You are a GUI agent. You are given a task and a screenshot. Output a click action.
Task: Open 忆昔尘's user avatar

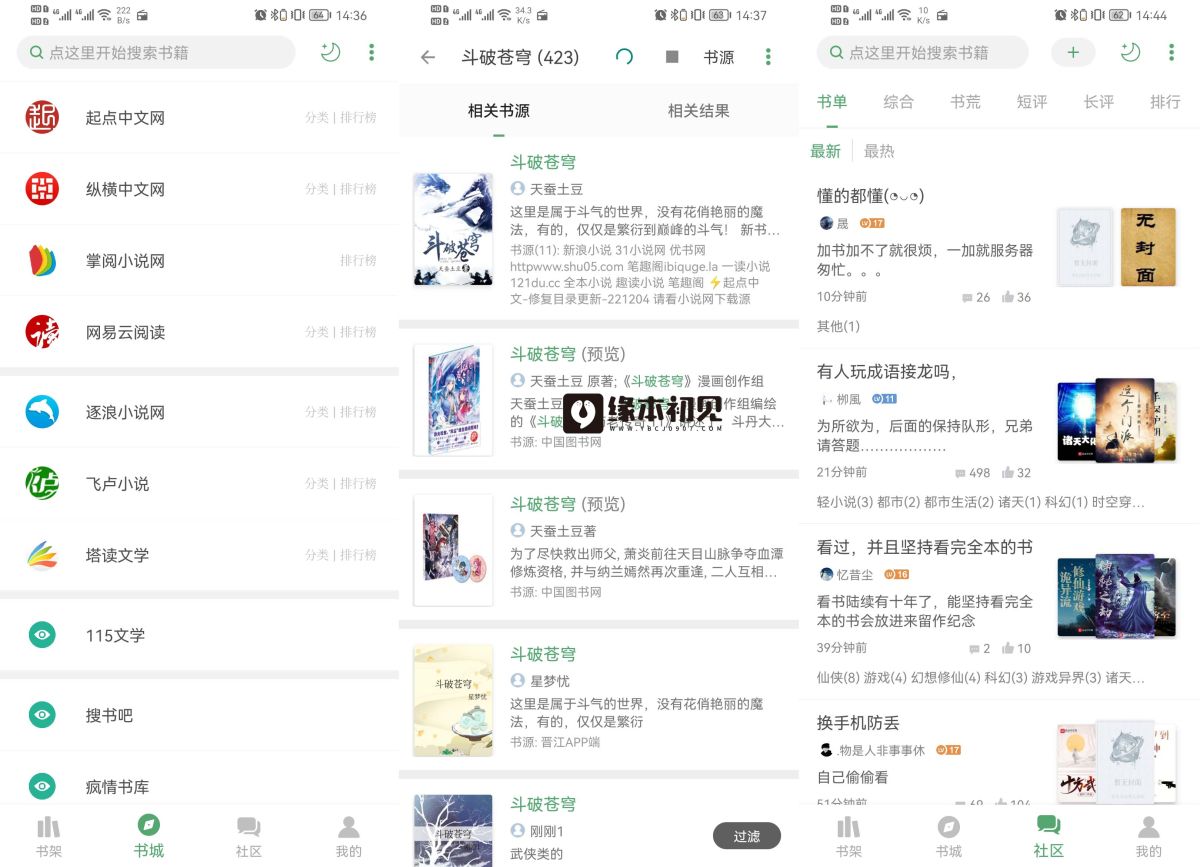(x=826, y=574)
